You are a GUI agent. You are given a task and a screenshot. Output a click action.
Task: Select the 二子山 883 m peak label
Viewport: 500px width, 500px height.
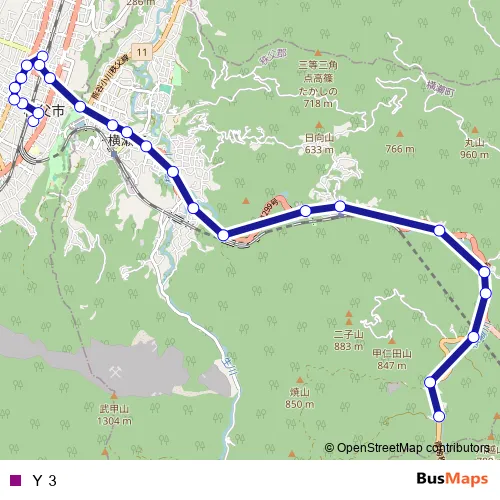point(348,340)
